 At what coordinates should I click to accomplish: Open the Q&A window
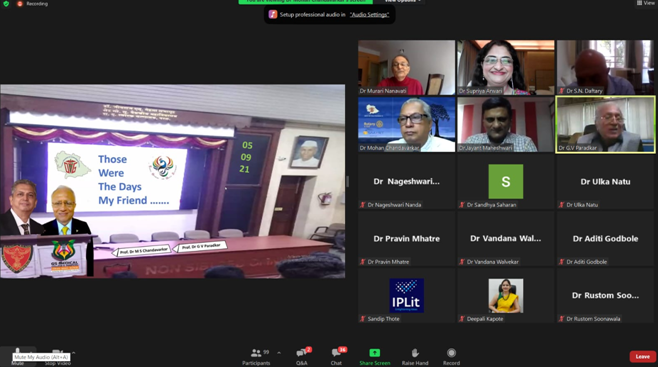click(302, 357)
